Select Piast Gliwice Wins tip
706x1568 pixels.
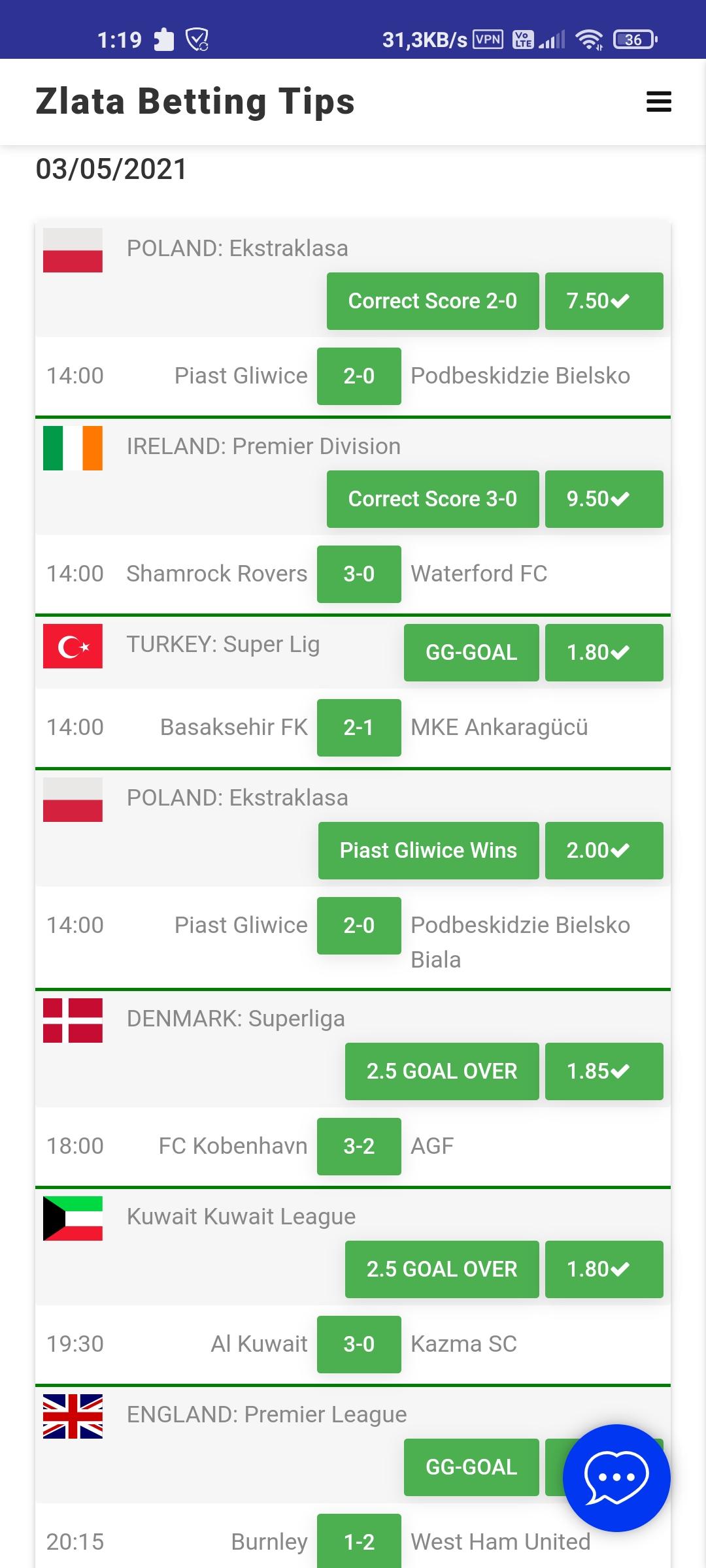point(429,851)
